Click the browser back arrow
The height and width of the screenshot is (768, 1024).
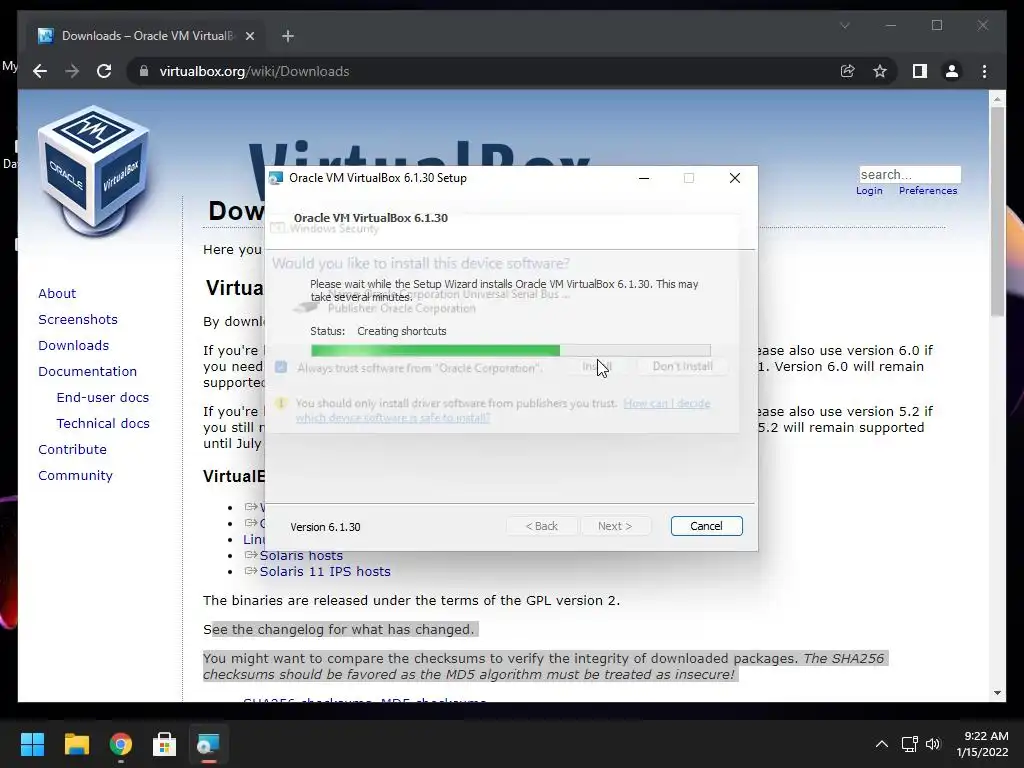40,71
